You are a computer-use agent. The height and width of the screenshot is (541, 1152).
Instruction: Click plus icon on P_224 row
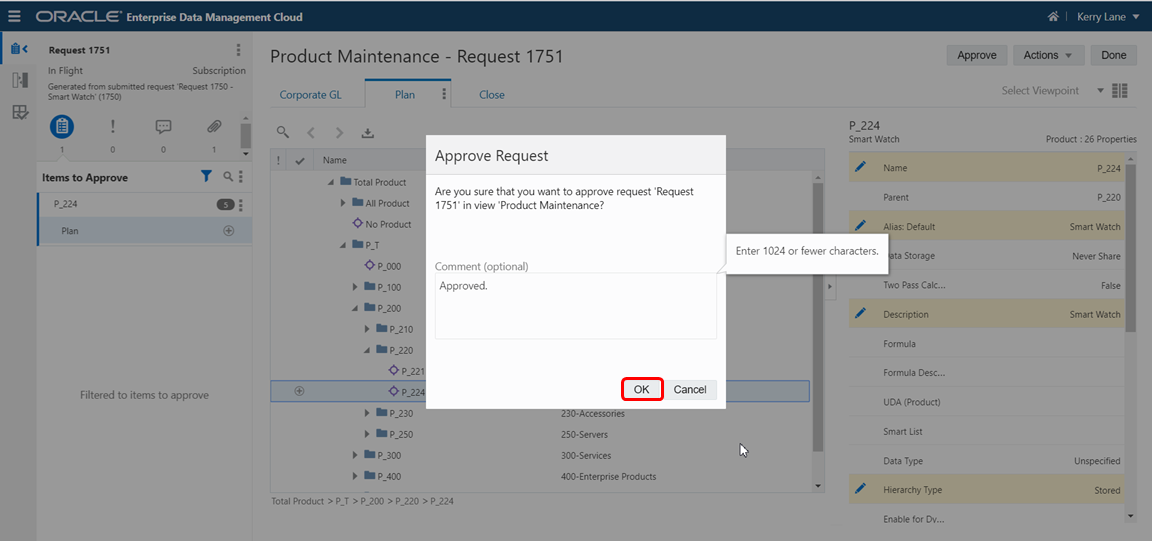[299, 391]
